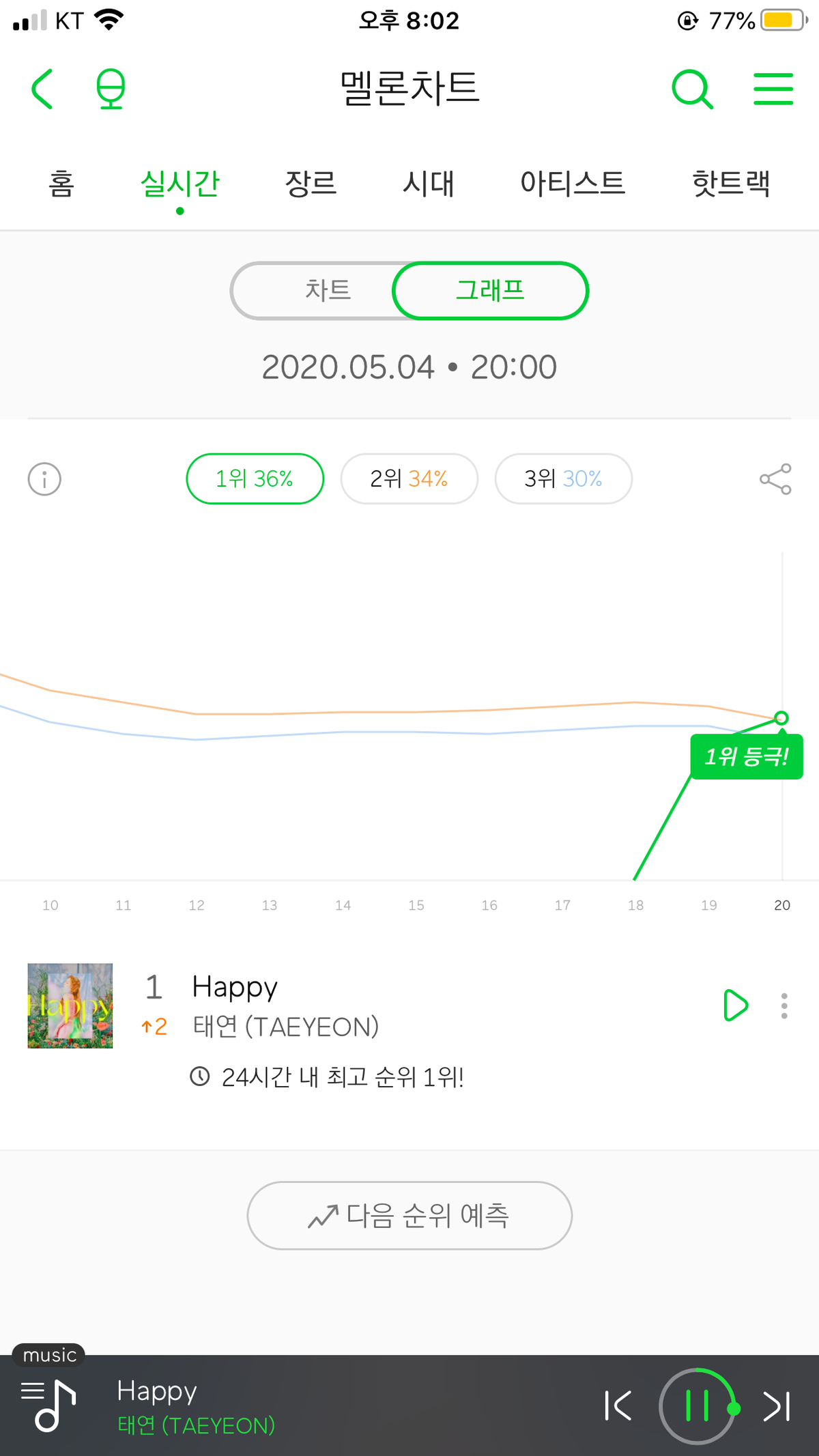Image resolution: width=819 pixels, height=1456 pixels.
Task: Tap the chart info icon
Action: (44, 479)
